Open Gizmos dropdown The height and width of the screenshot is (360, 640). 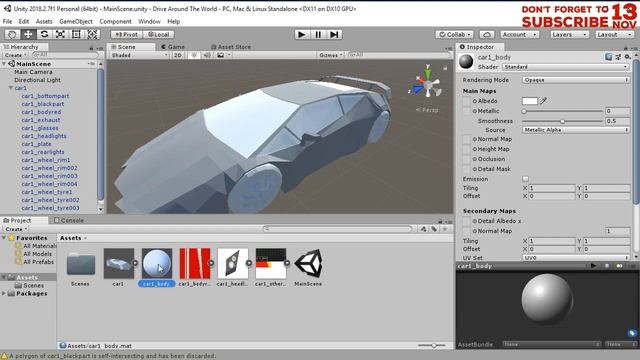pos(330,55)
